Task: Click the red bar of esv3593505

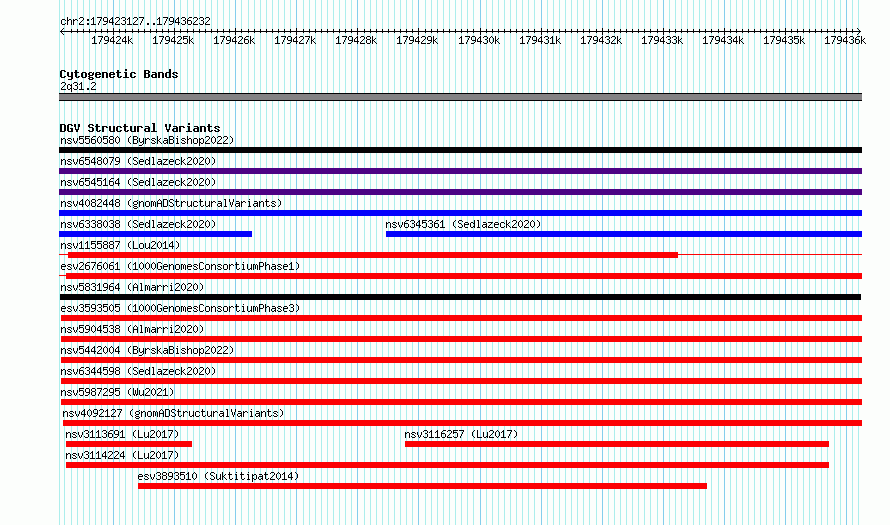Action: pos(461,318)
